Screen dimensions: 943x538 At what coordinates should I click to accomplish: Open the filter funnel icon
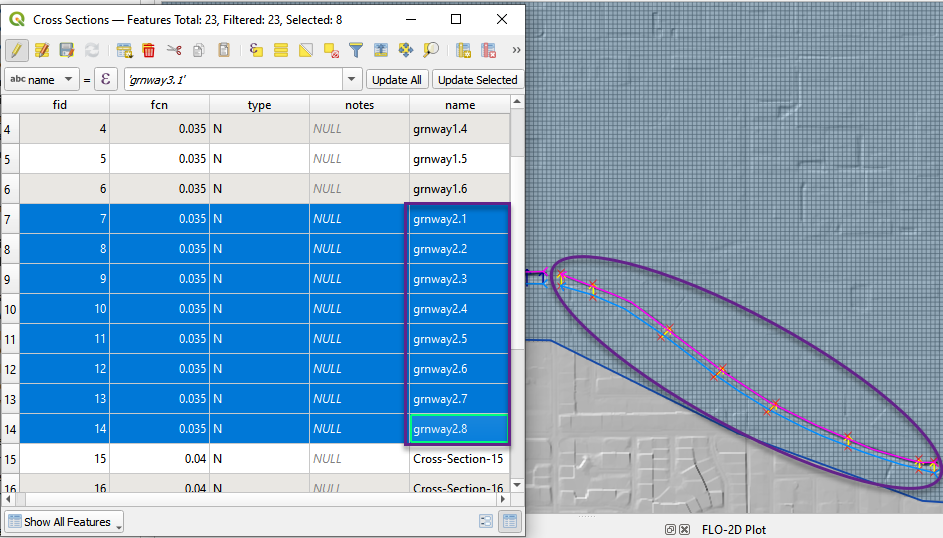[356, 50]
